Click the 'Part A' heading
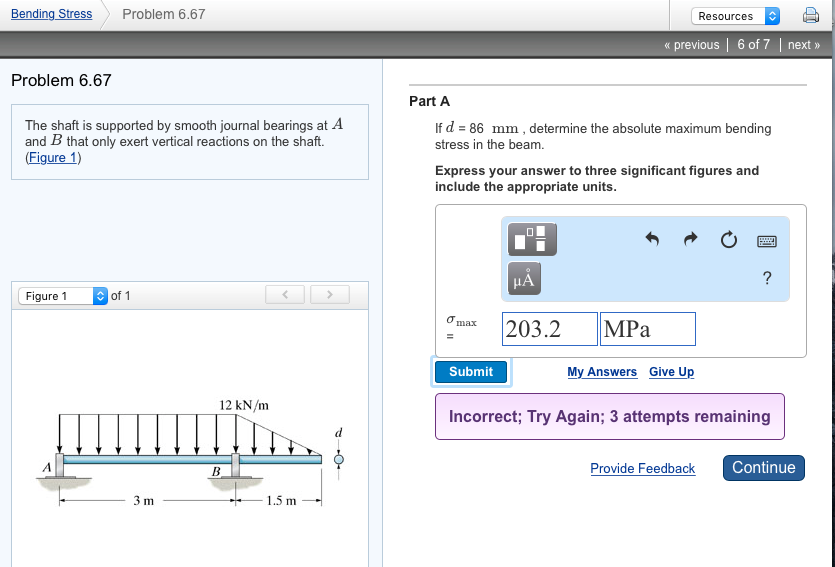Viewport: 835px width, 567px height. coord(429,101)
